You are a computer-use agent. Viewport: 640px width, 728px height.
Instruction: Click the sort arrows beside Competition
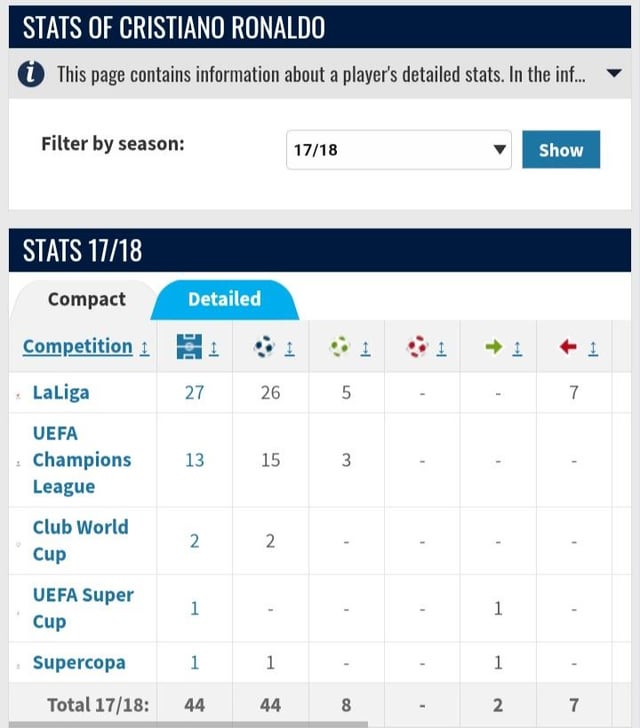pyautogui.click(x=145, y=347)
